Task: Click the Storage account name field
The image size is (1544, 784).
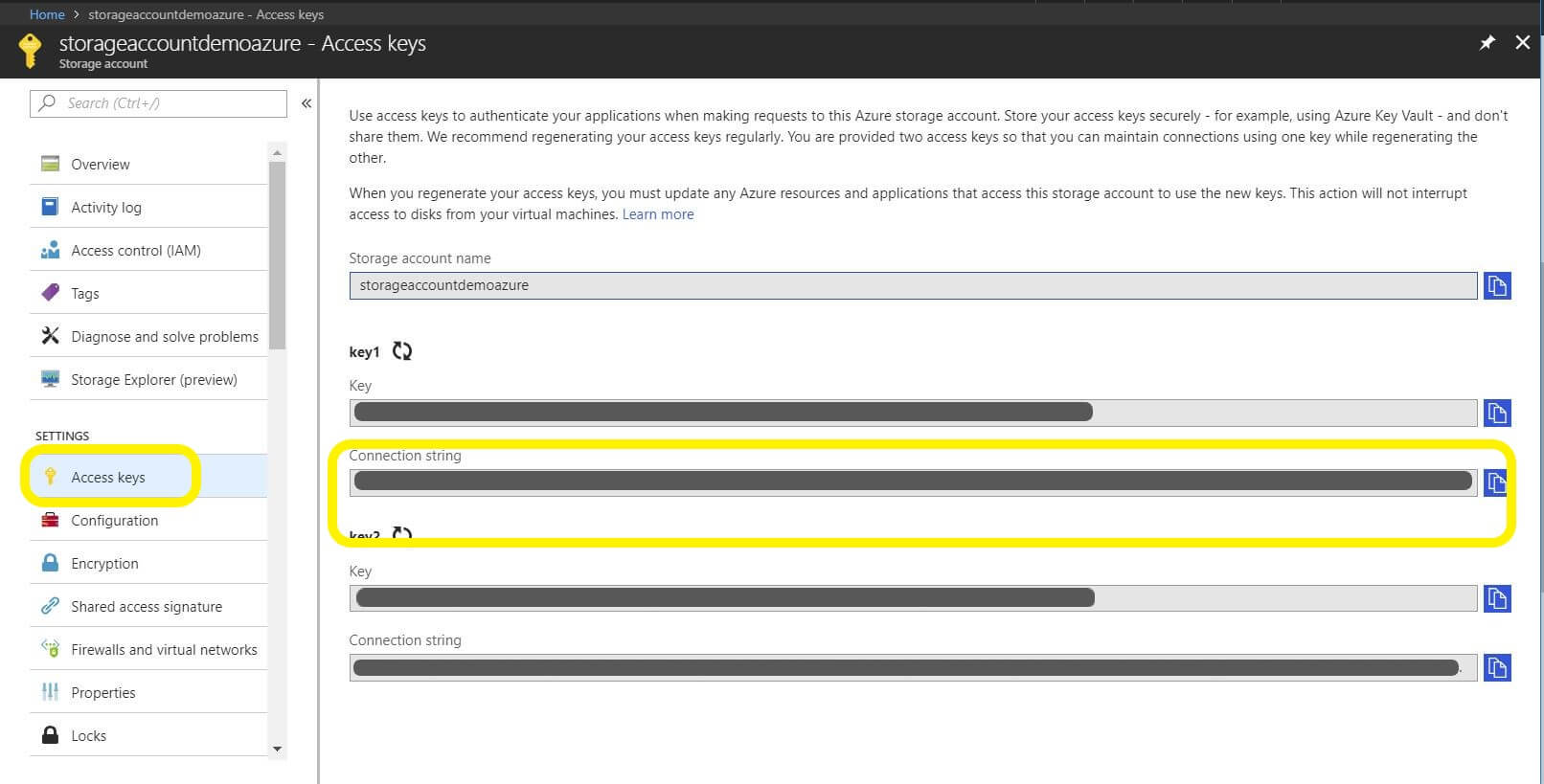Action: [x=913, y=285]
